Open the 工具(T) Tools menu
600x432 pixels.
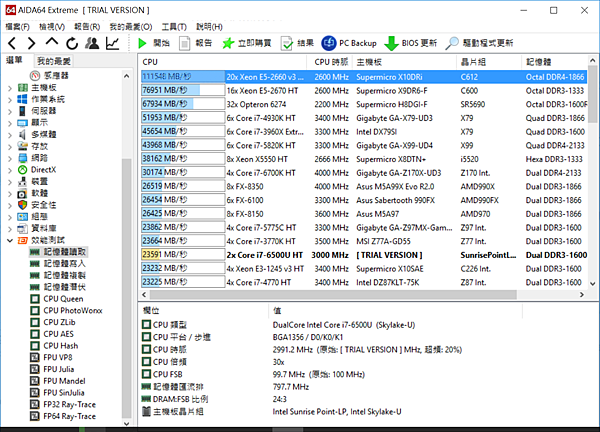click(174, 27)
